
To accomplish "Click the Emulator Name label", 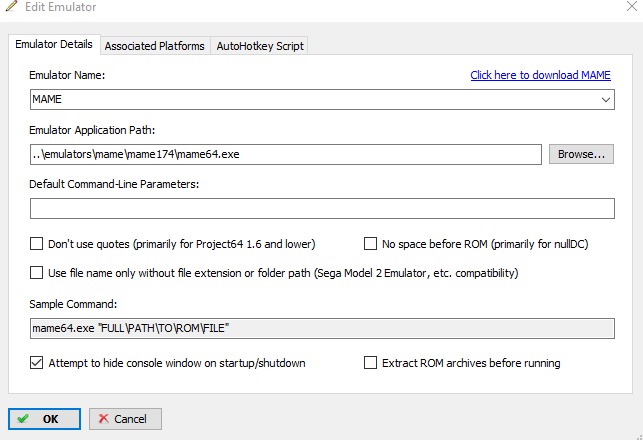I will coord(67,75).
